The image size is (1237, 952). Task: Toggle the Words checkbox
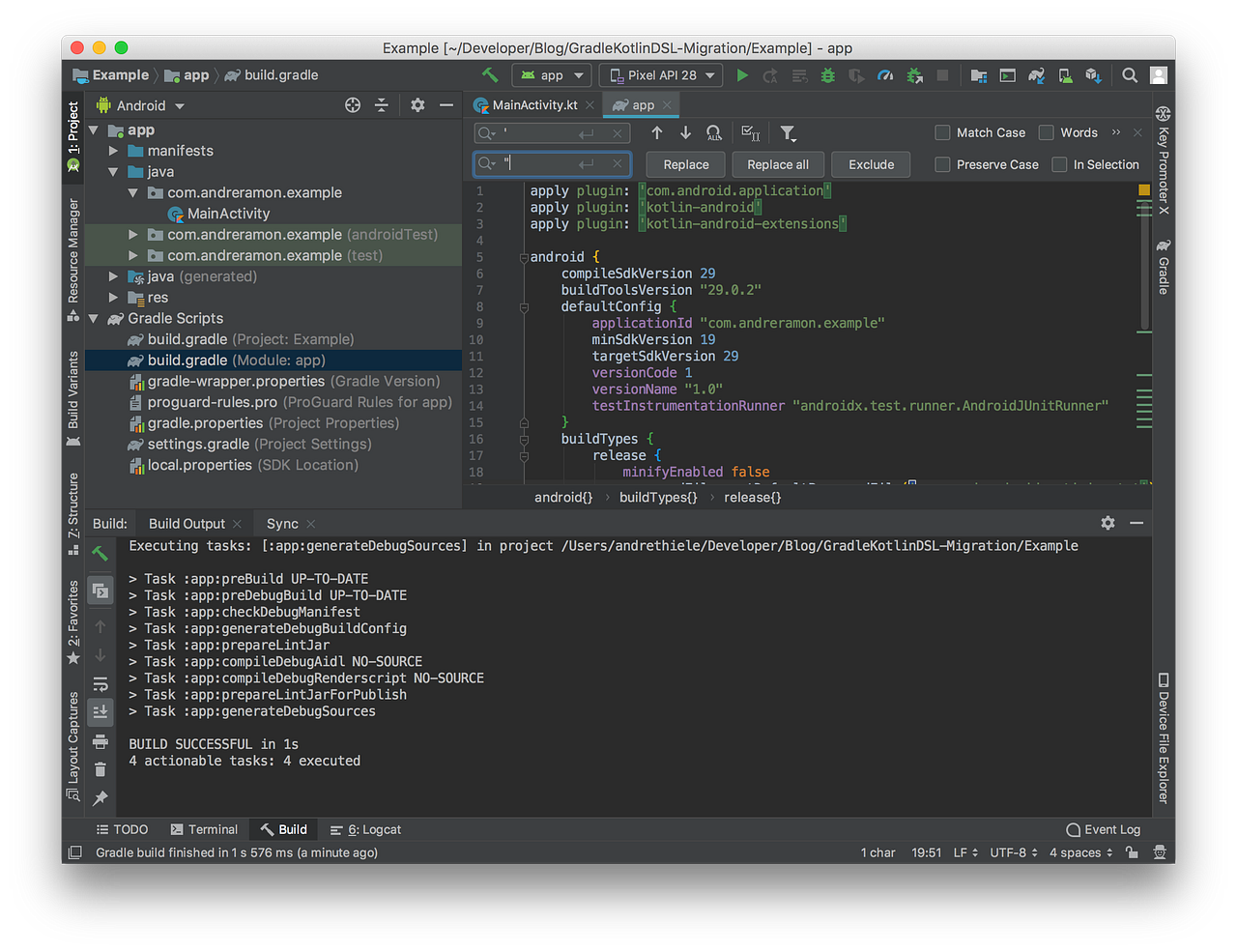[x=1047, y=132]
